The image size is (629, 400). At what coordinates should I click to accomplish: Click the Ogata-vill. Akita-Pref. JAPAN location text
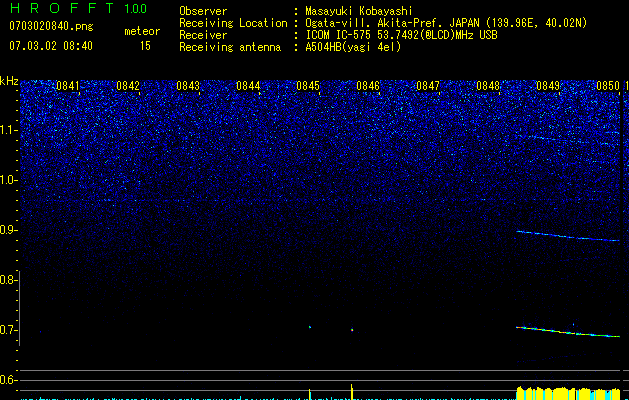coord(446,23)
